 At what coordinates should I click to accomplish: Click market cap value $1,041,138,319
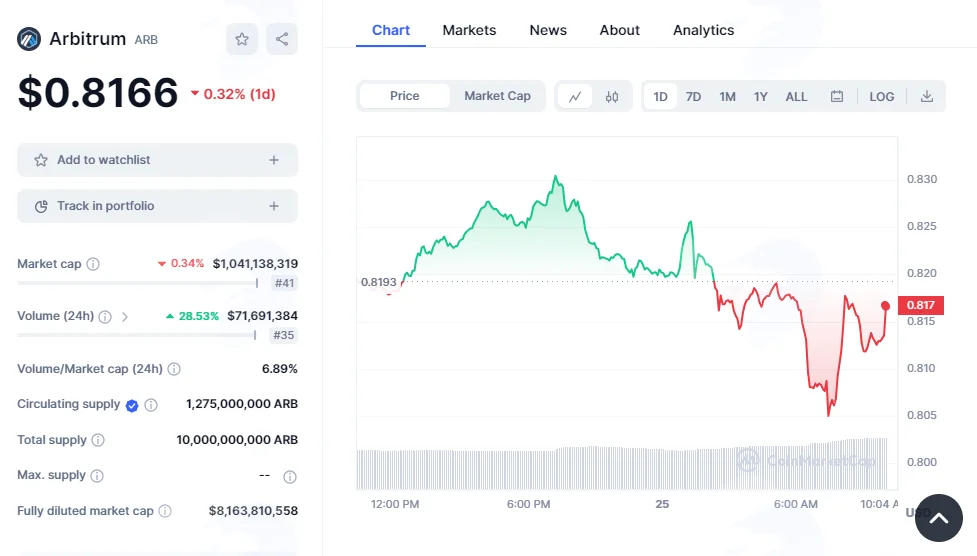click(255, 264)
